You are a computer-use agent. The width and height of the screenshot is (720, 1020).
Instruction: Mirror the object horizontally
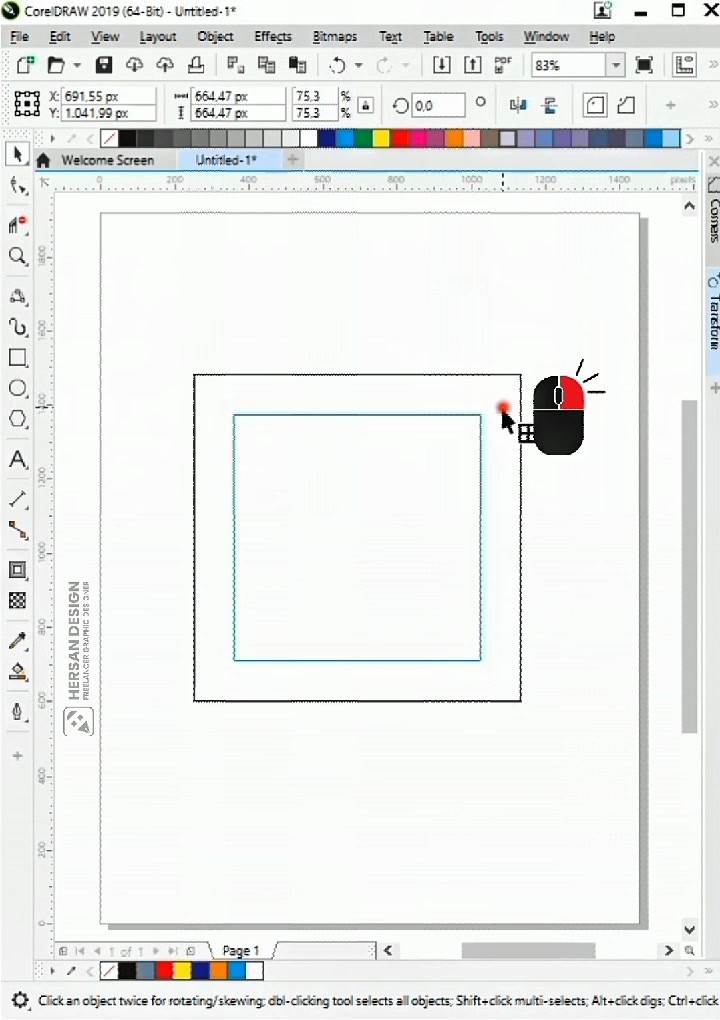(x=518, y=105)
